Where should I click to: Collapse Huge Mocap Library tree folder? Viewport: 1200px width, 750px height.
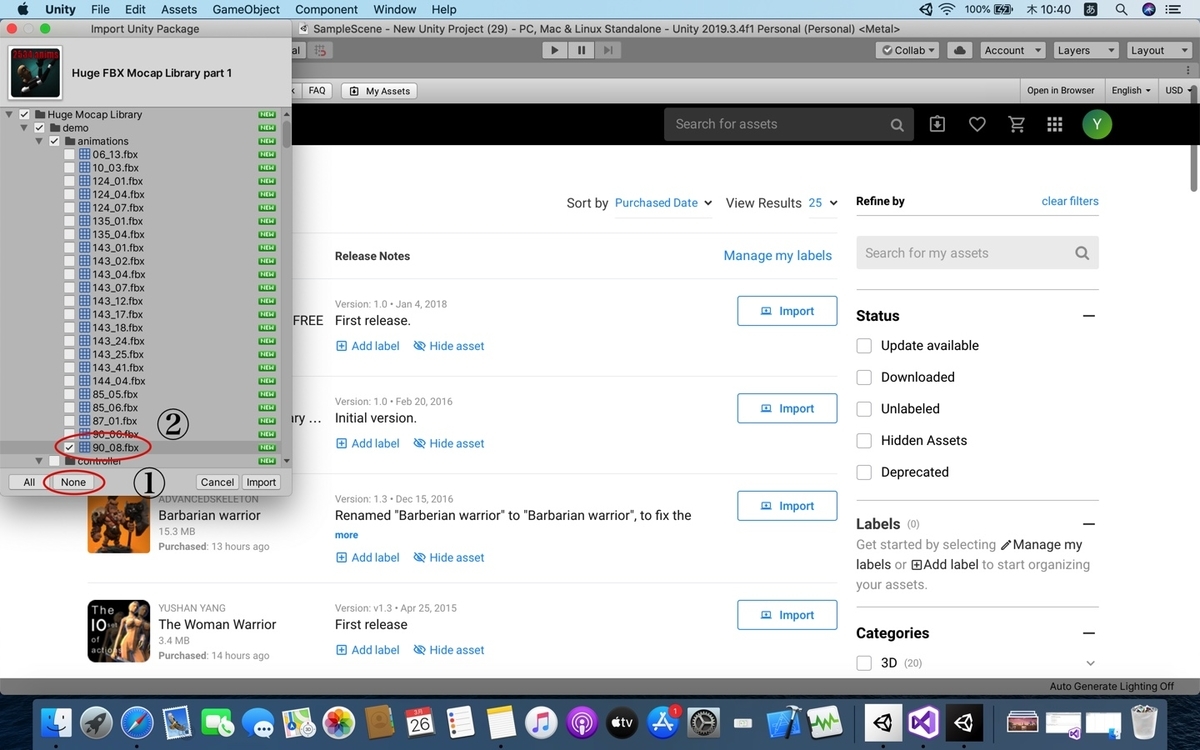tap(10, 115)
